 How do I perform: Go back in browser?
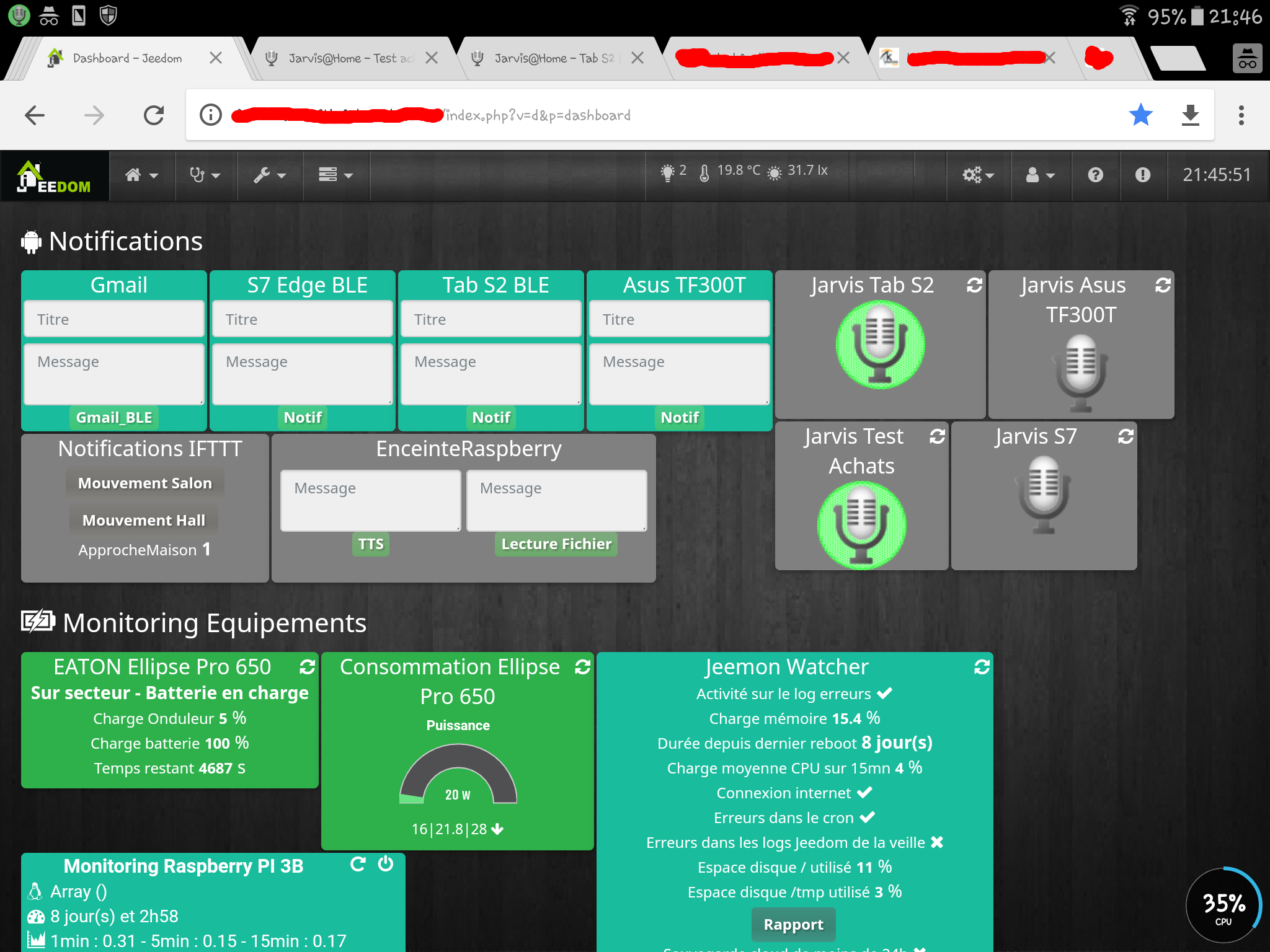click(x=35, y=115)
